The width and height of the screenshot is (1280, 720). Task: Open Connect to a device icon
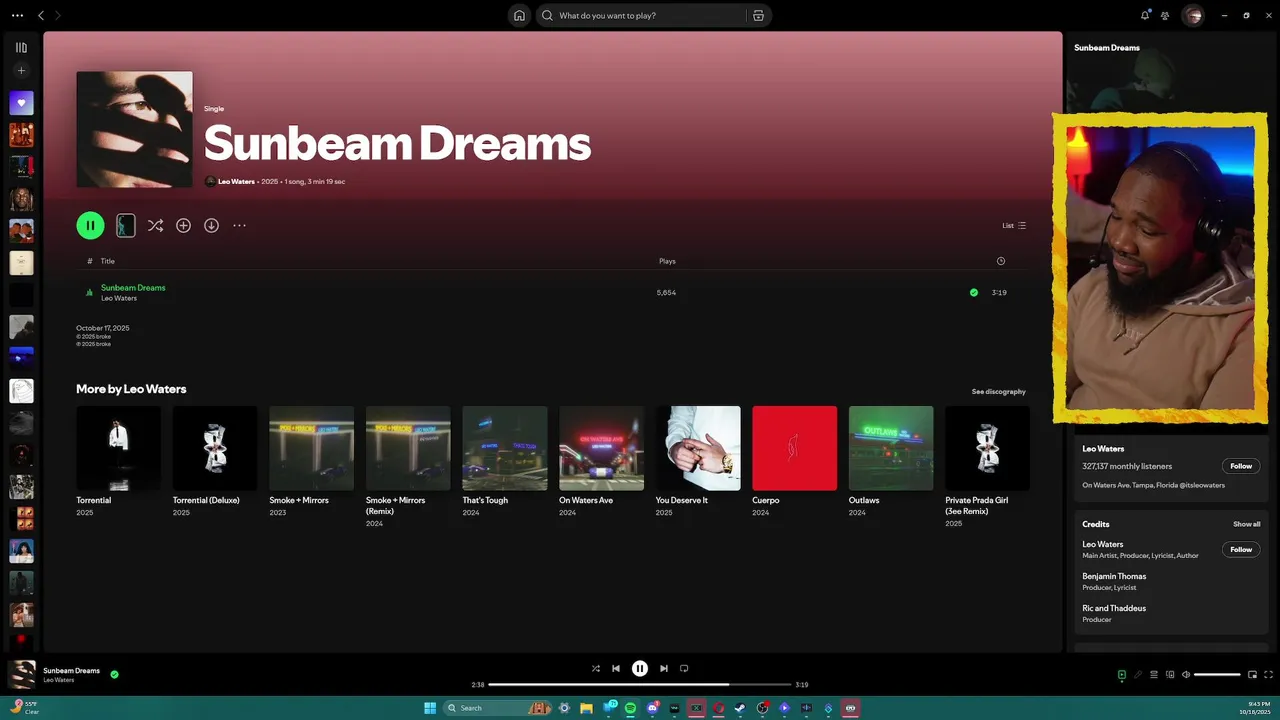(x=1170, y=675)
